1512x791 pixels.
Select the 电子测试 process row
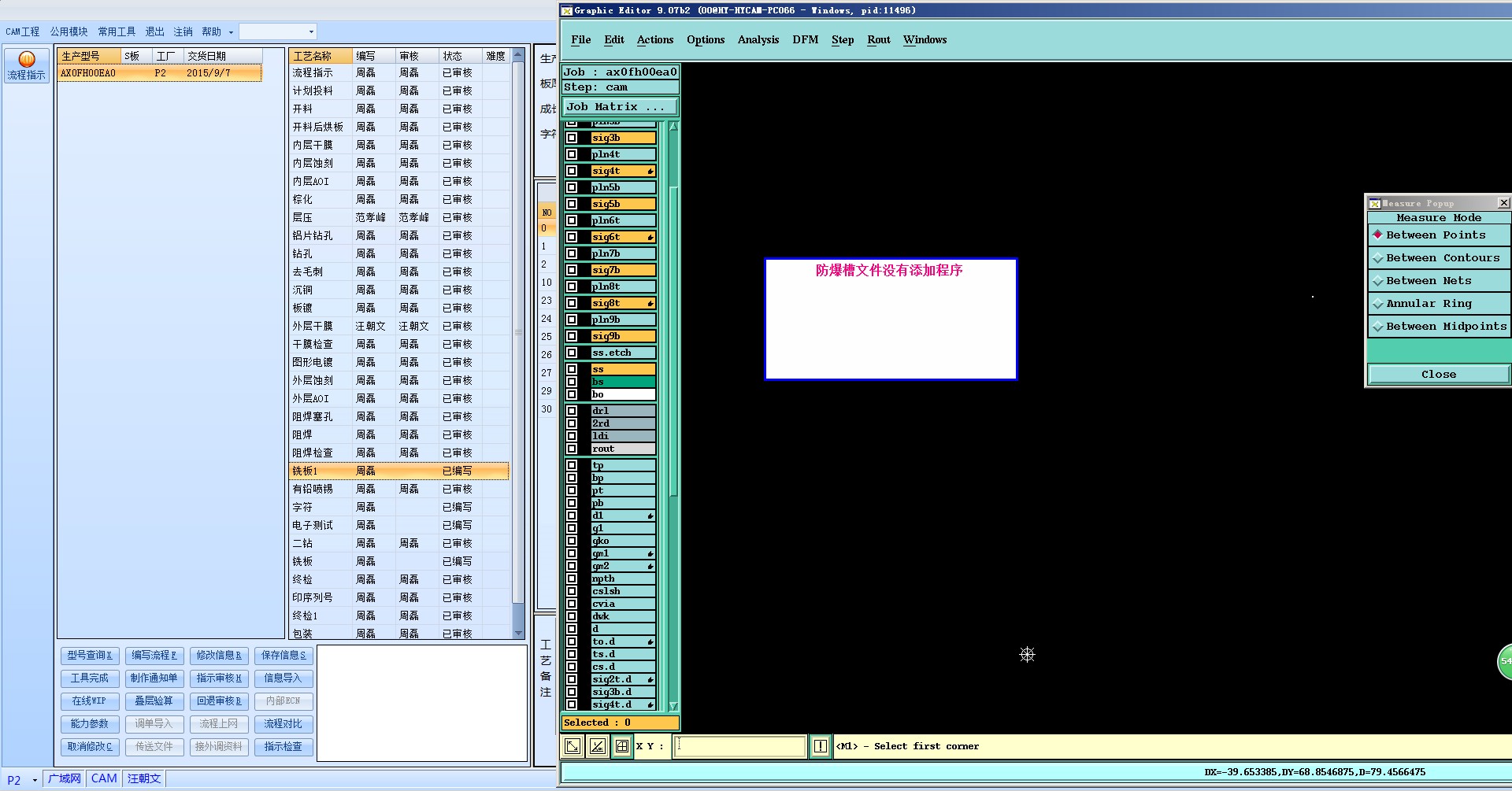coord(399,525)
